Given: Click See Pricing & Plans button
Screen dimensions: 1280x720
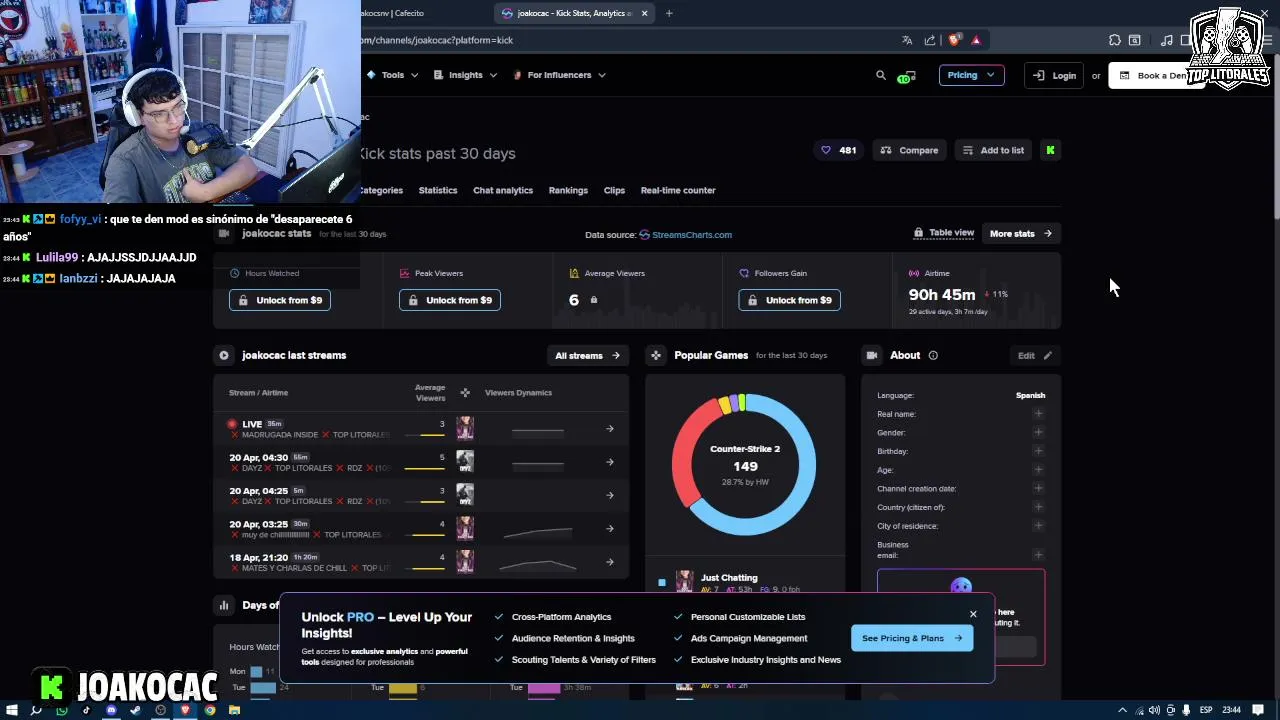Looking at the screenshot, I should click(912, 638).
